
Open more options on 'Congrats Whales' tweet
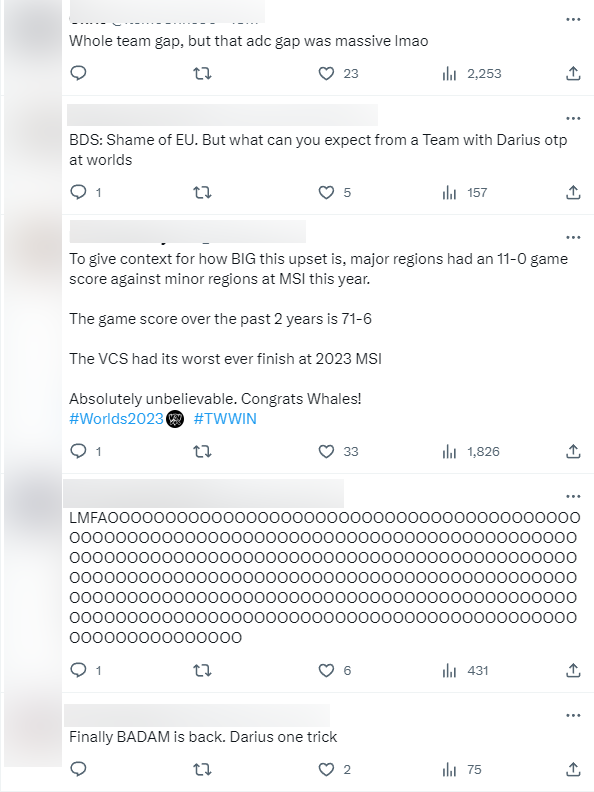pos(573,237)
